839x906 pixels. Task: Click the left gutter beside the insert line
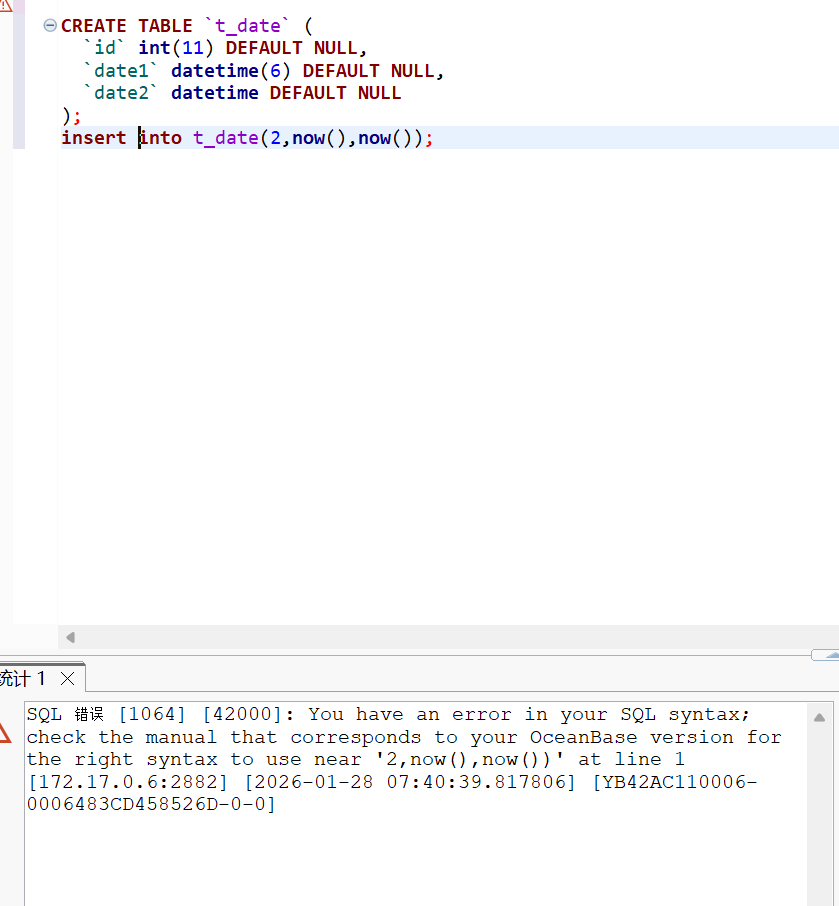18,138
